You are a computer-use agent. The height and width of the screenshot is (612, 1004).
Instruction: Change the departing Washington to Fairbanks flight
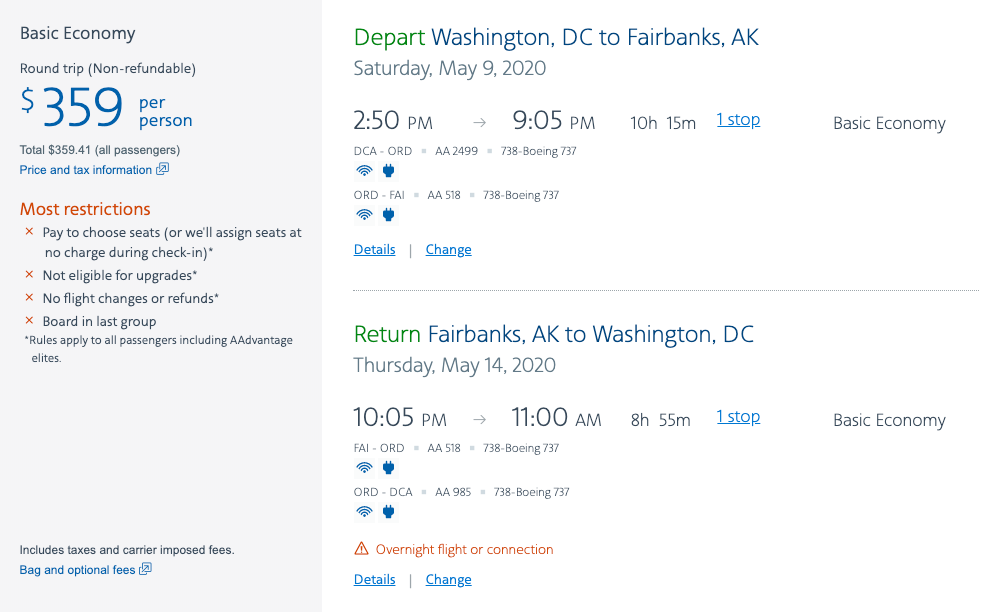point(448,250)
